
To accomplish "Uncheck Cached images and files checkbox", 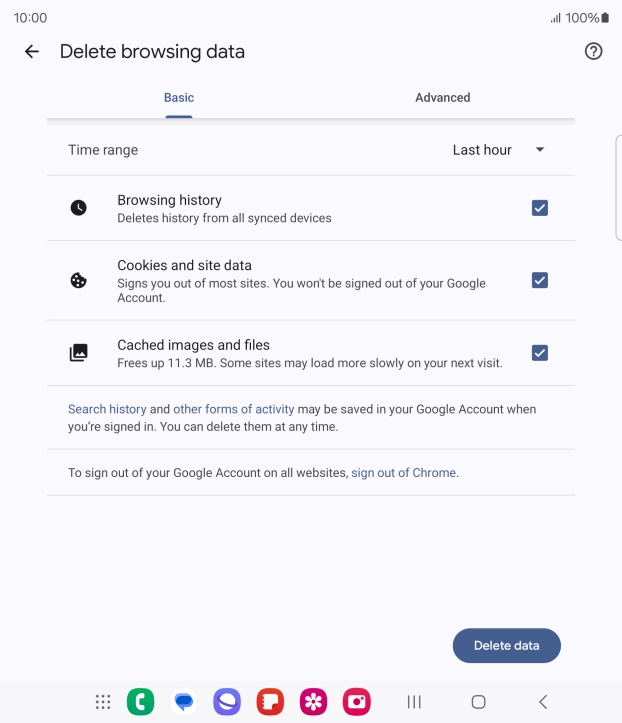I will point(540,353).
